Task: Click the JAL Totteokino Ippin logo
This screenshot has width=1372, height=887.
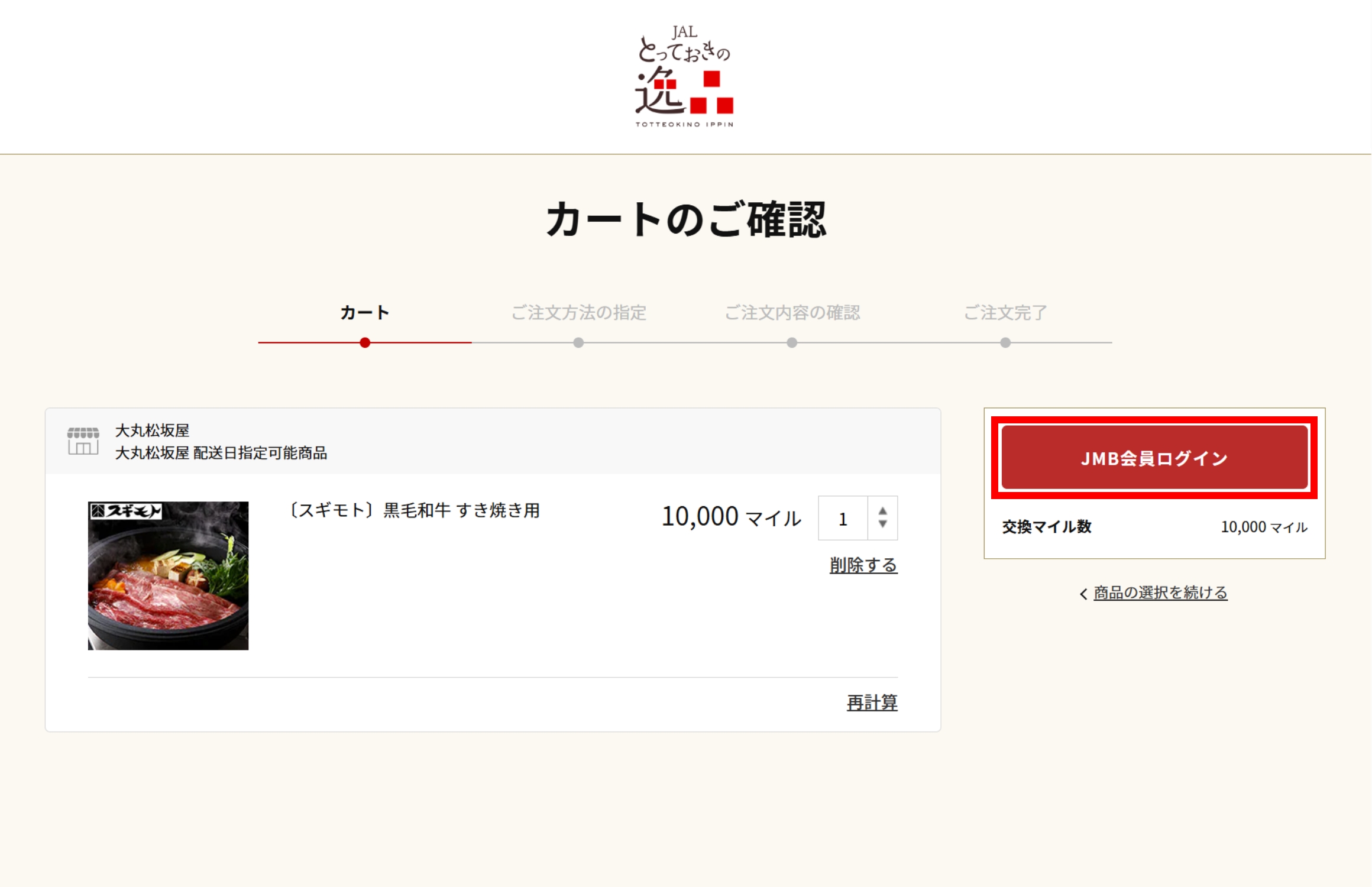Action: [684, 76]
